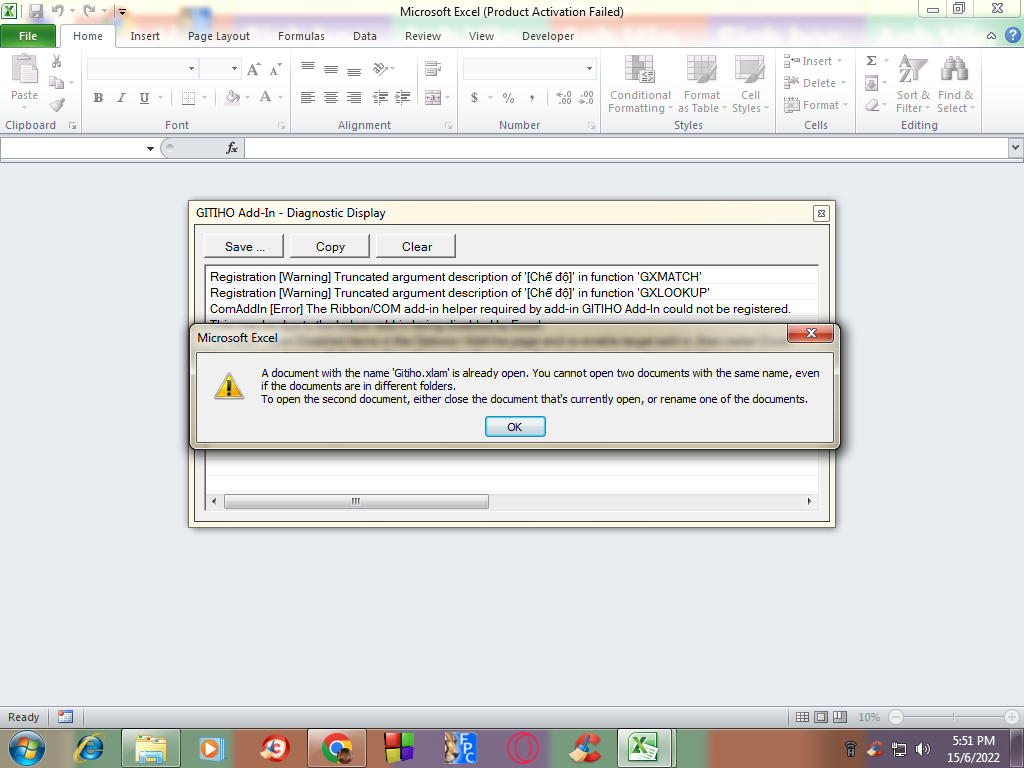Click Save ... in Diagnostic Display
Viewport: 1024px width, 768px height.
click(244, 246)
